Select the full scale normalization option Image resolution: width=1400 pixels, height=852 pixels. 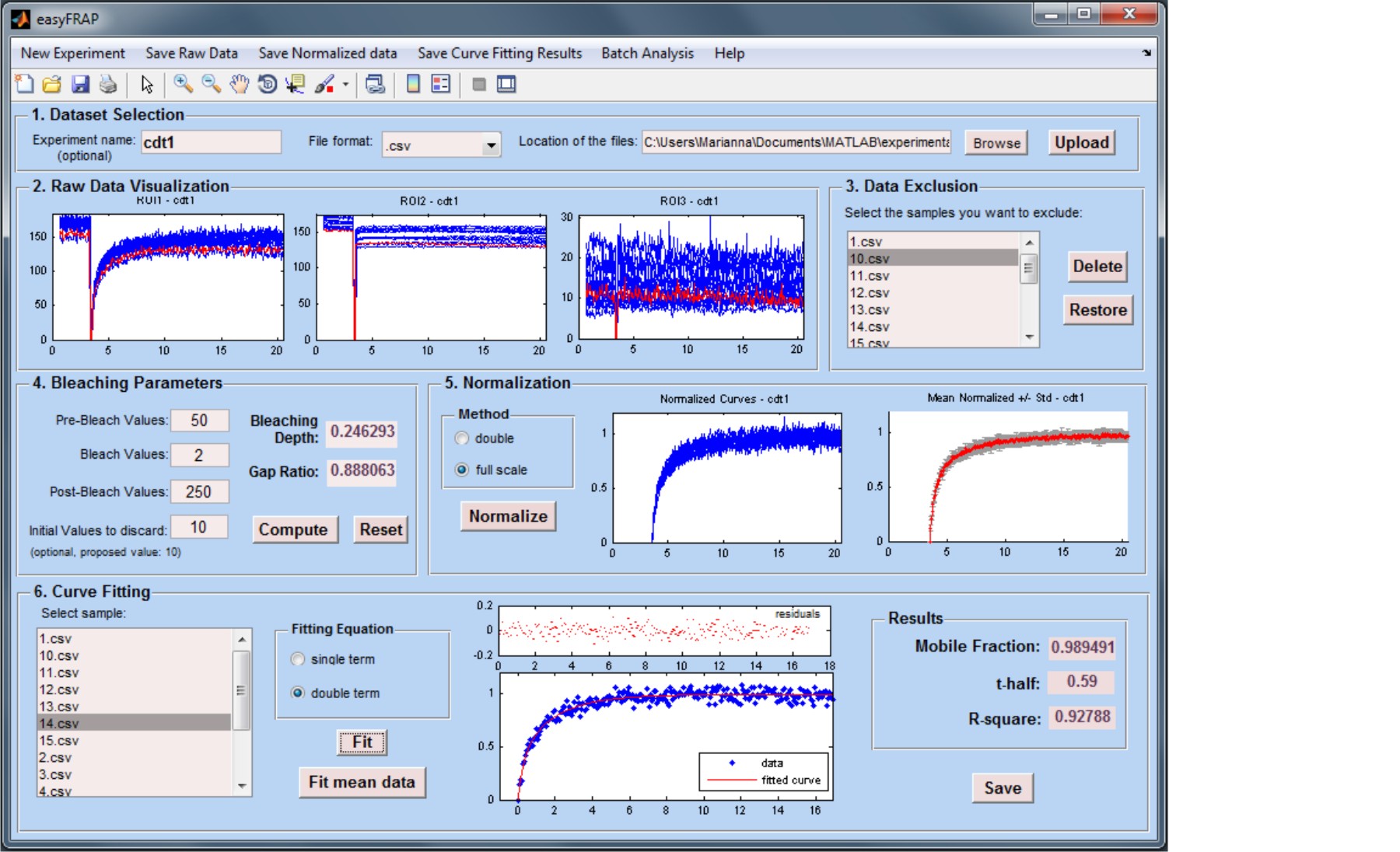tap(462, 470)
